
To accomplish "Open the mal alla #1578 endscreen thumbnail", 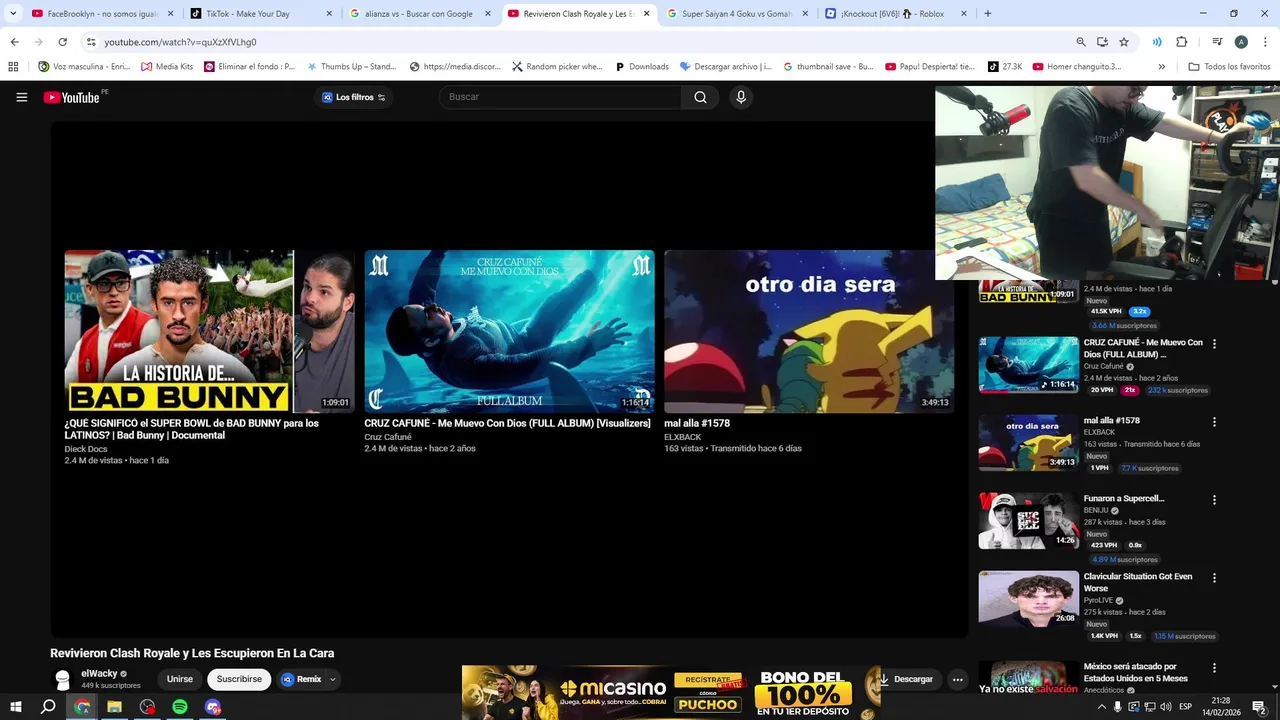I will [809, 331].
